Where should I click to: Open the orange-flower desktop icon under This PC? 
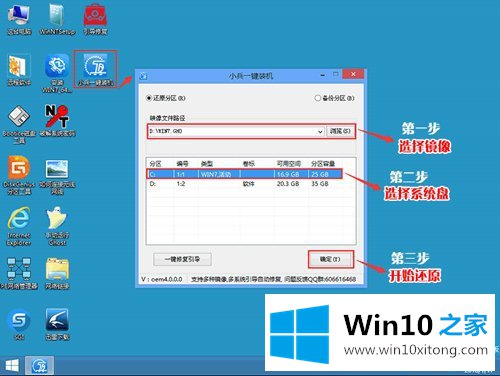(x=19, y=70)
